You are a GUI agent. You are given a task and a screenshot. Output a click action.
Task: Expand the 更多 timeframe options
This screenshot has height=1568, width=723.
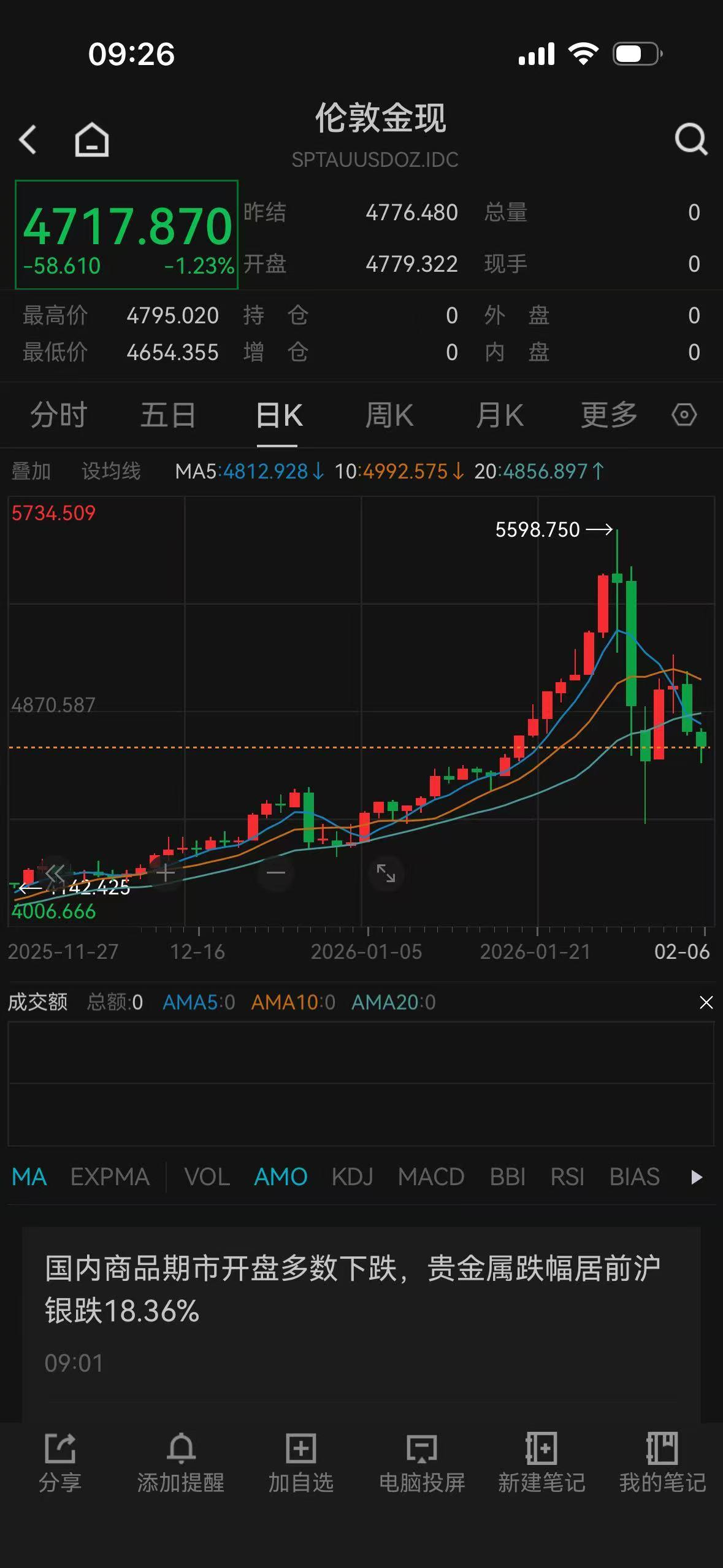coord(608,415)
